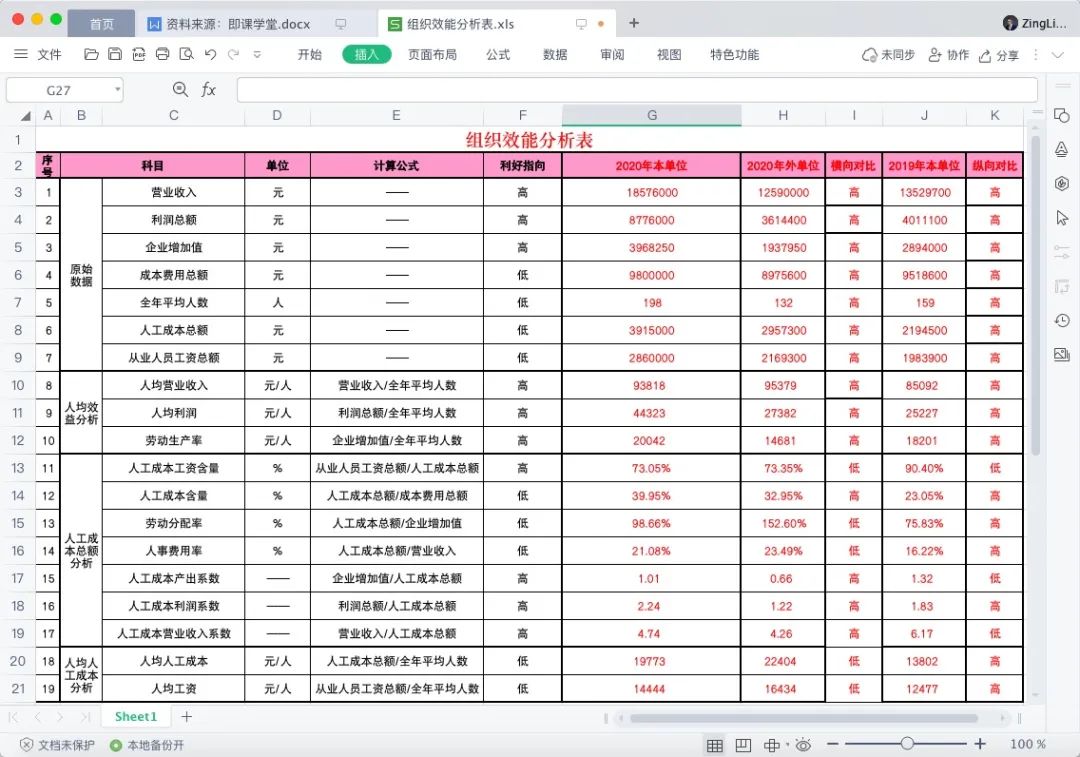Toggle the reading mode eye icon
The height and width of the screenshot is (757, 1080).
[x=804, y=744]
